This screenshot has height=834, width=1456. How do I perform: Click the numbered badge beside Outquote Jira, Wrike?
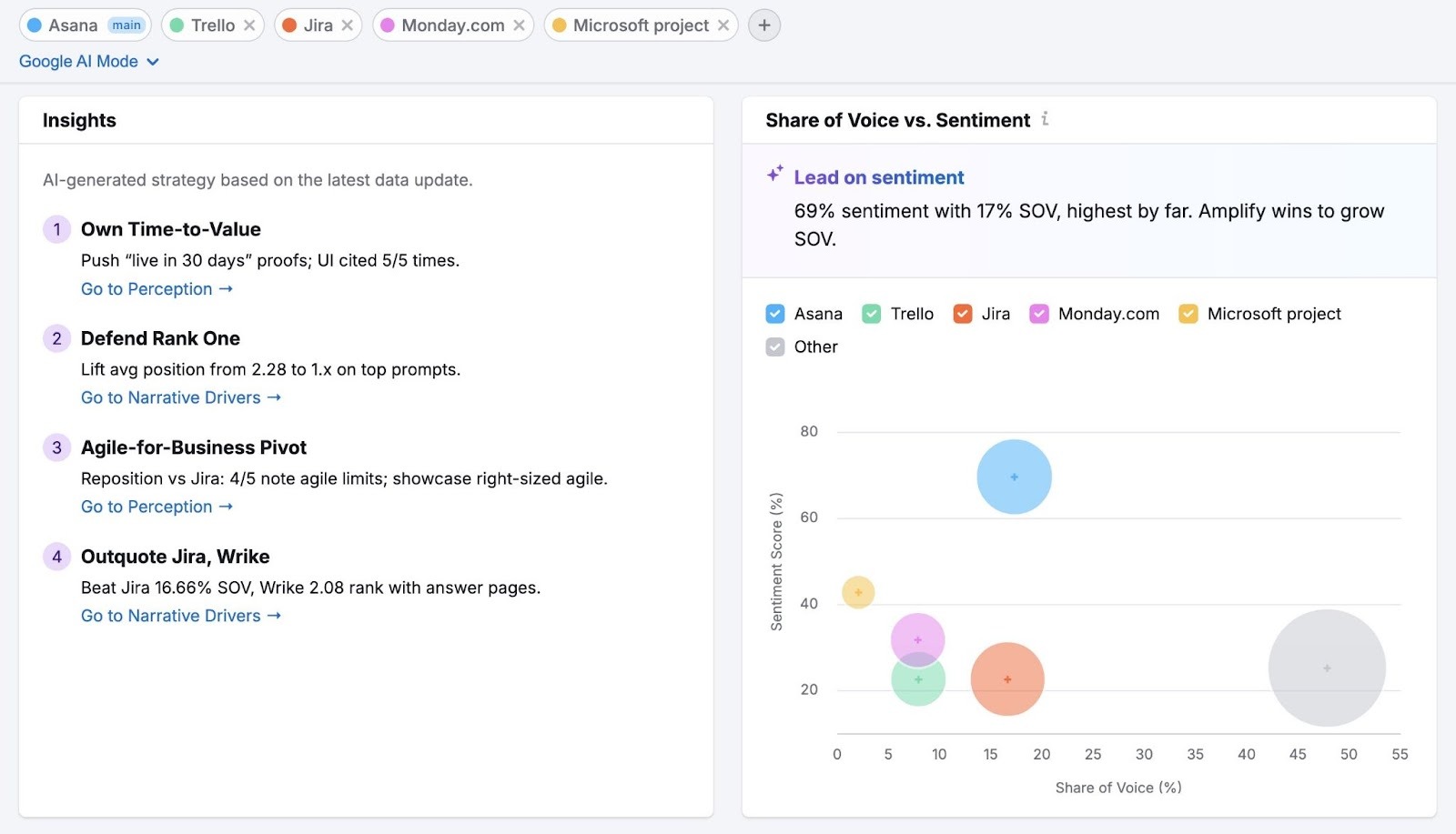pyautogui.click(x=56, y=556)
